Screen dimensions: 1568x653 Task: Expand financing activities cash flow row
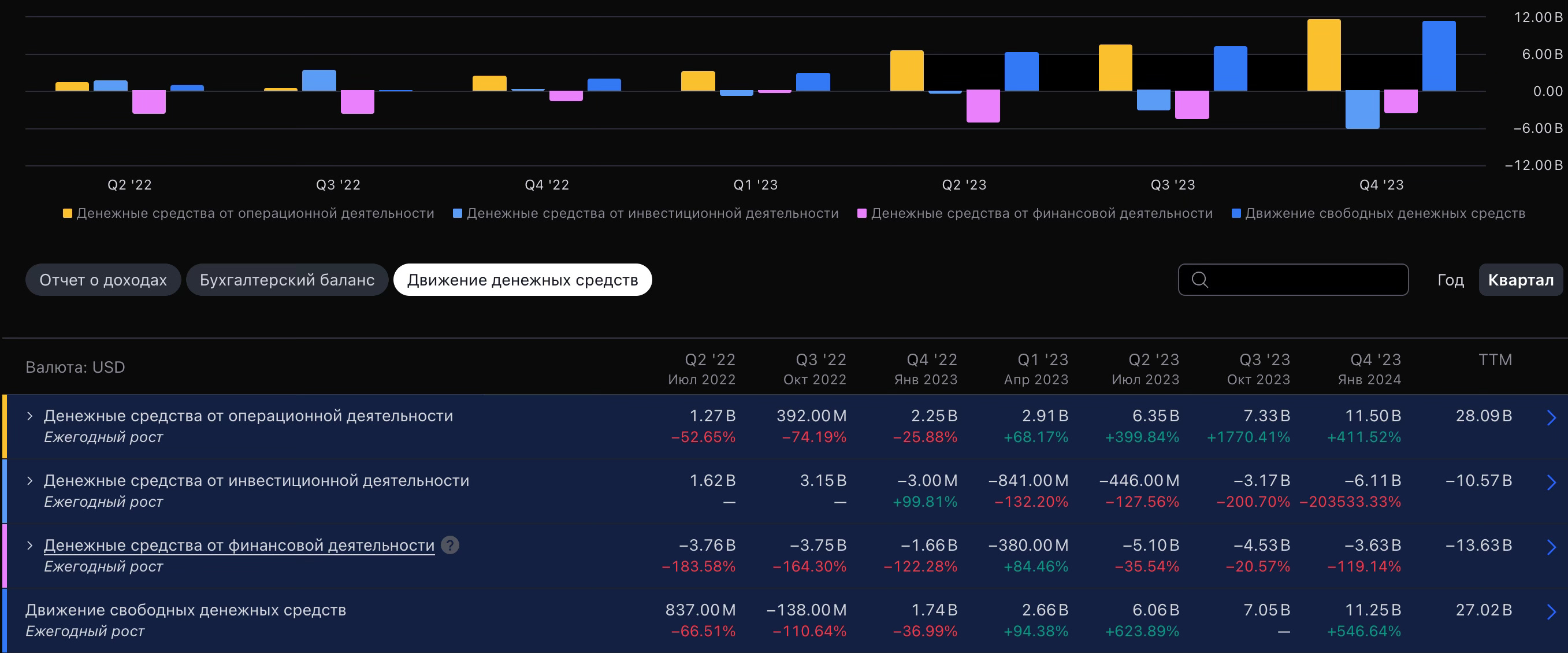point(30,546)
